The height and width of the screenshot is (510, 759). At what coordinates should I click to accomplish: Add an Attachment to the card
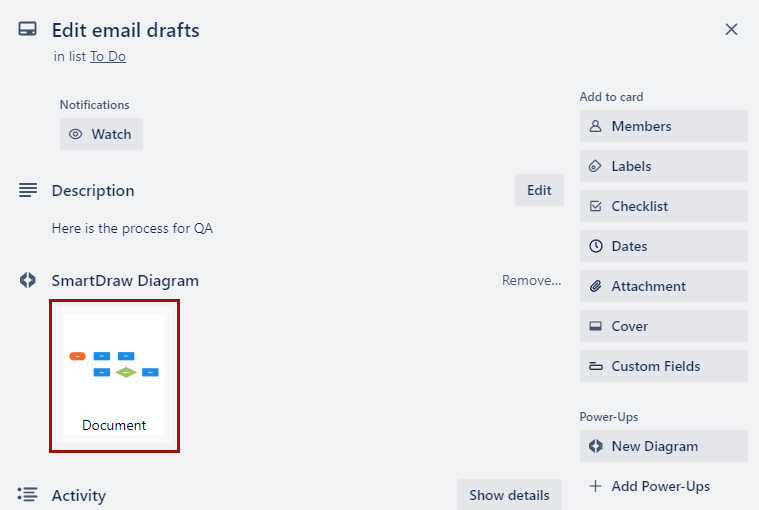pos(664,286)
